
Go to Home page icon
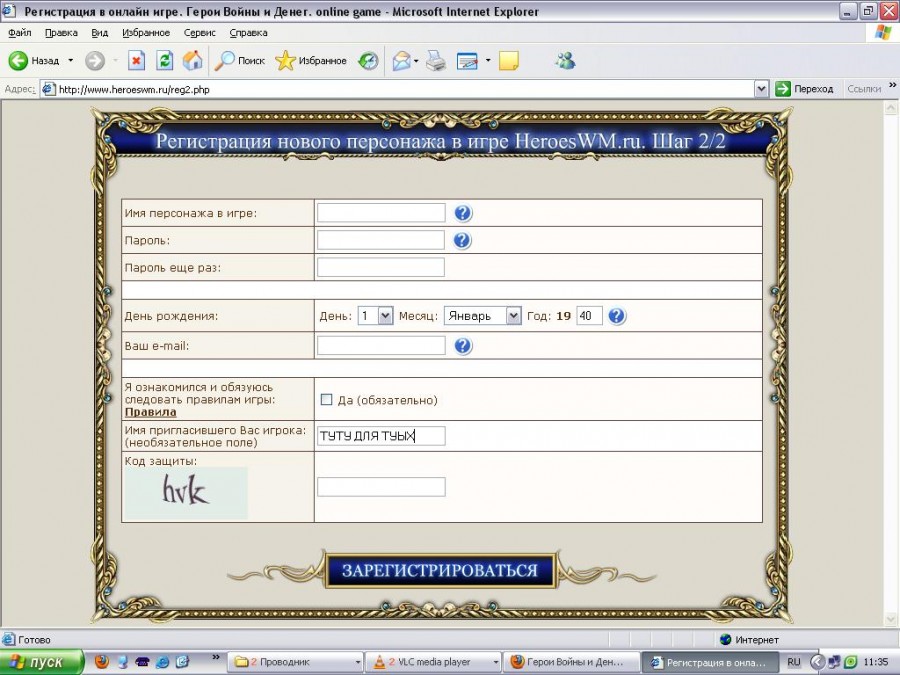coord(193,60)
